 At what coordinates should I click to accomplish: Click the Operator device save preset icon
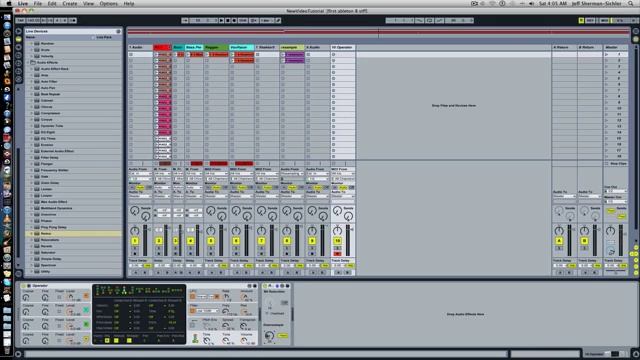[255, 286]
